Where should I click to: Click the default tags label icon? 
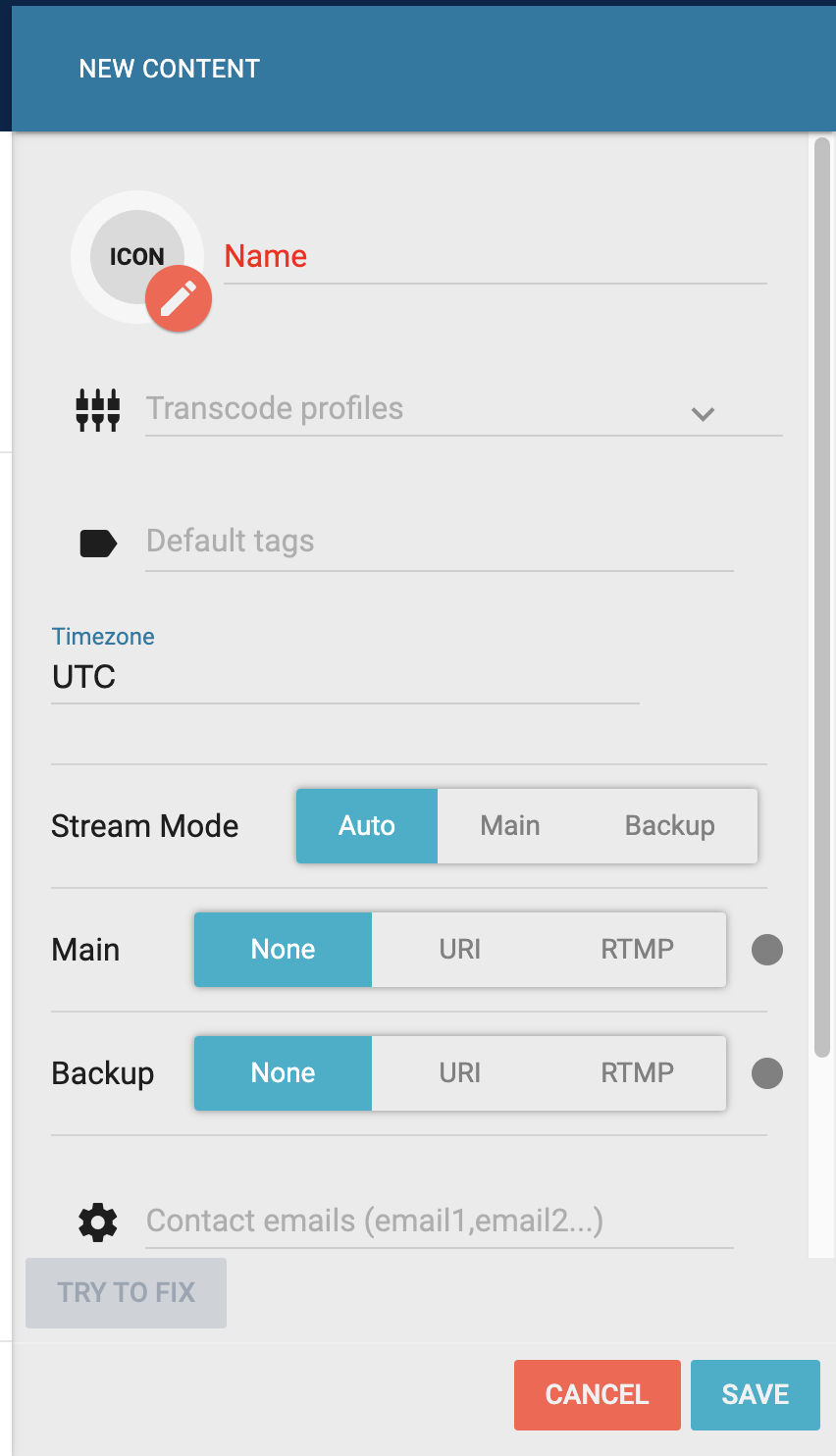tap(98, 543)
